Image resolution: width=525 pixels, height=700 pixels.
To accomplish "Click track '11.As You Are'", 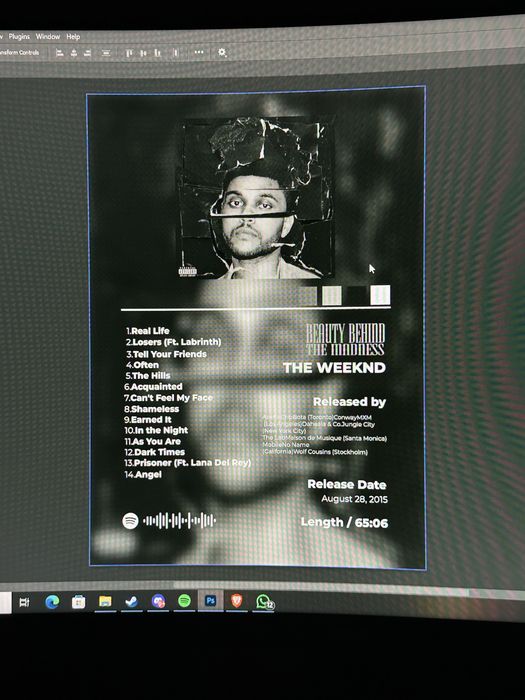I will point(152,441).
